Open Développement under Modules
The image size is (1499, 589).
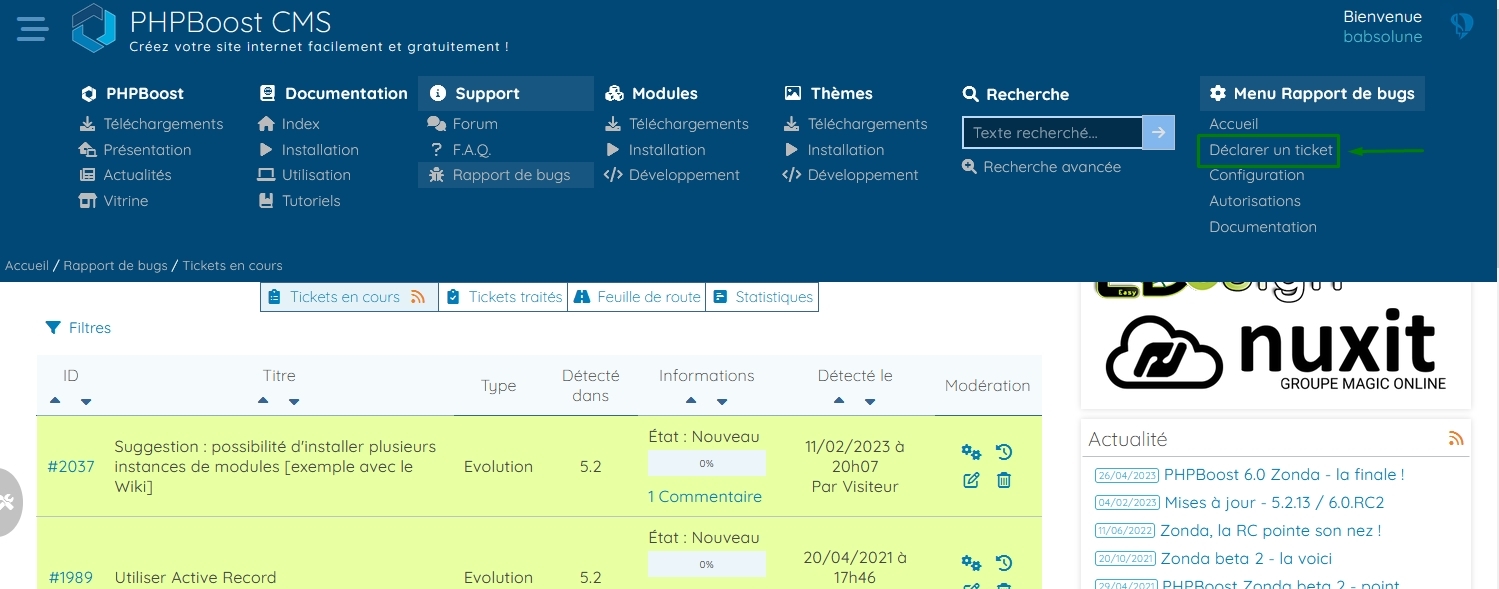pyautogui.click(x=672, y=175)
